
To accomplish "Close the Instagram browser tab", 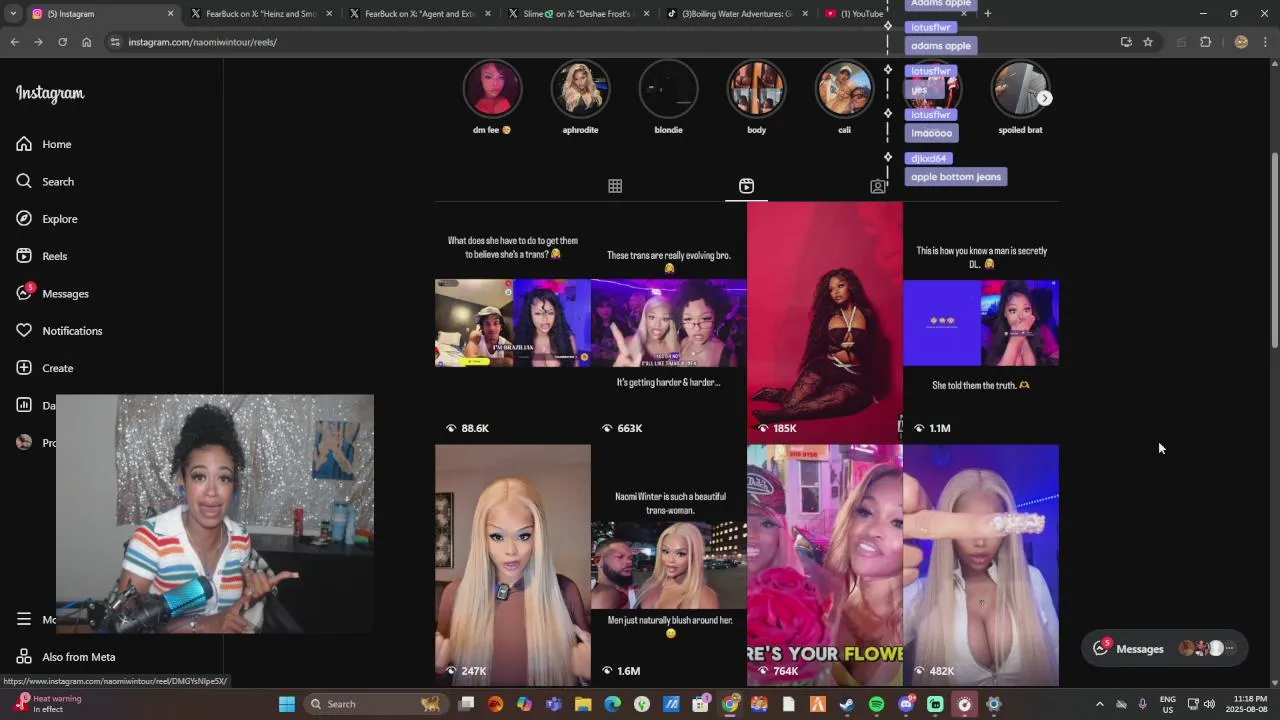I will [170, 14].
